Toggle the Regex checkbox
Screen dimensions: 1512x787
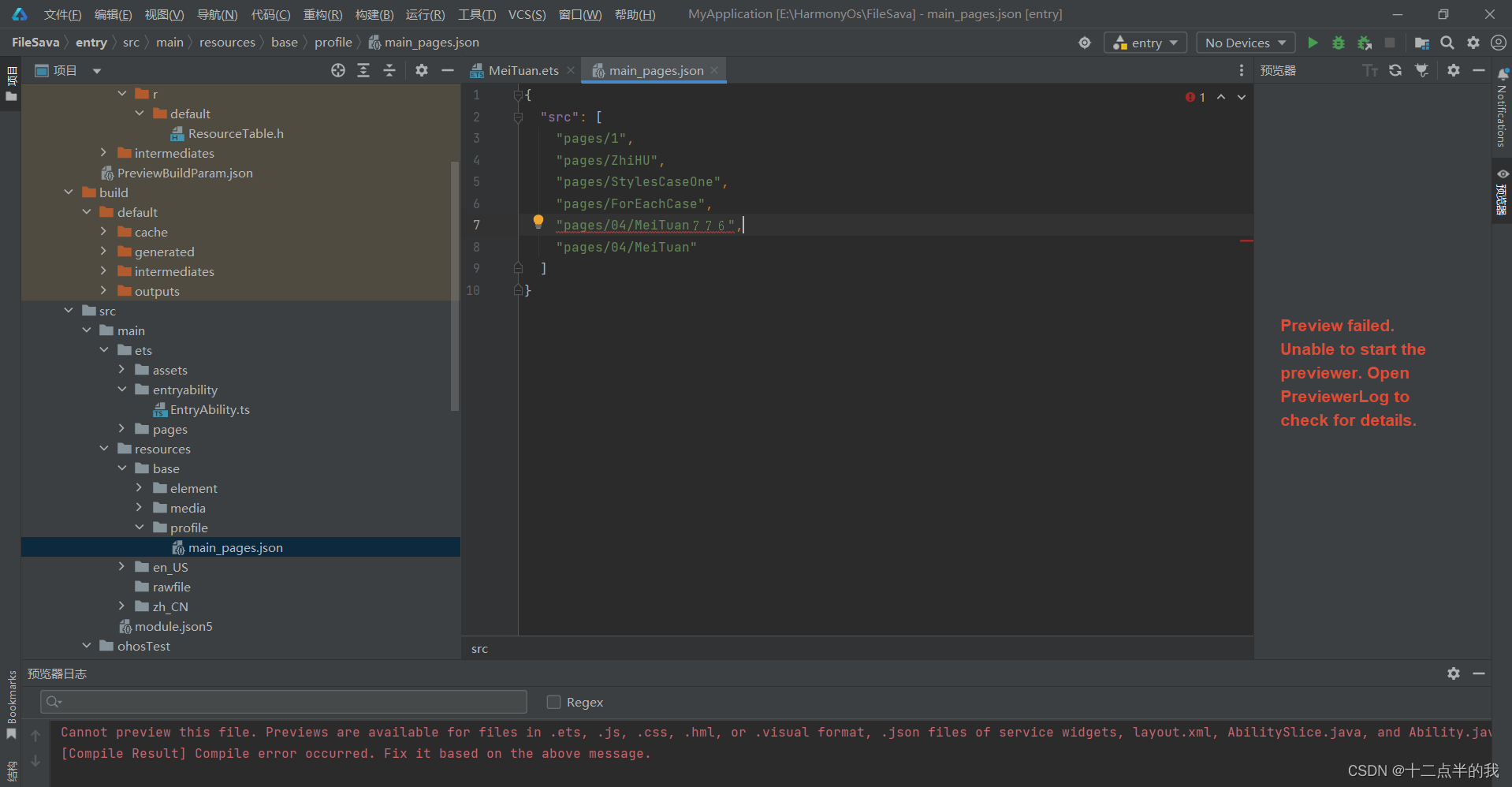point(553,702)
